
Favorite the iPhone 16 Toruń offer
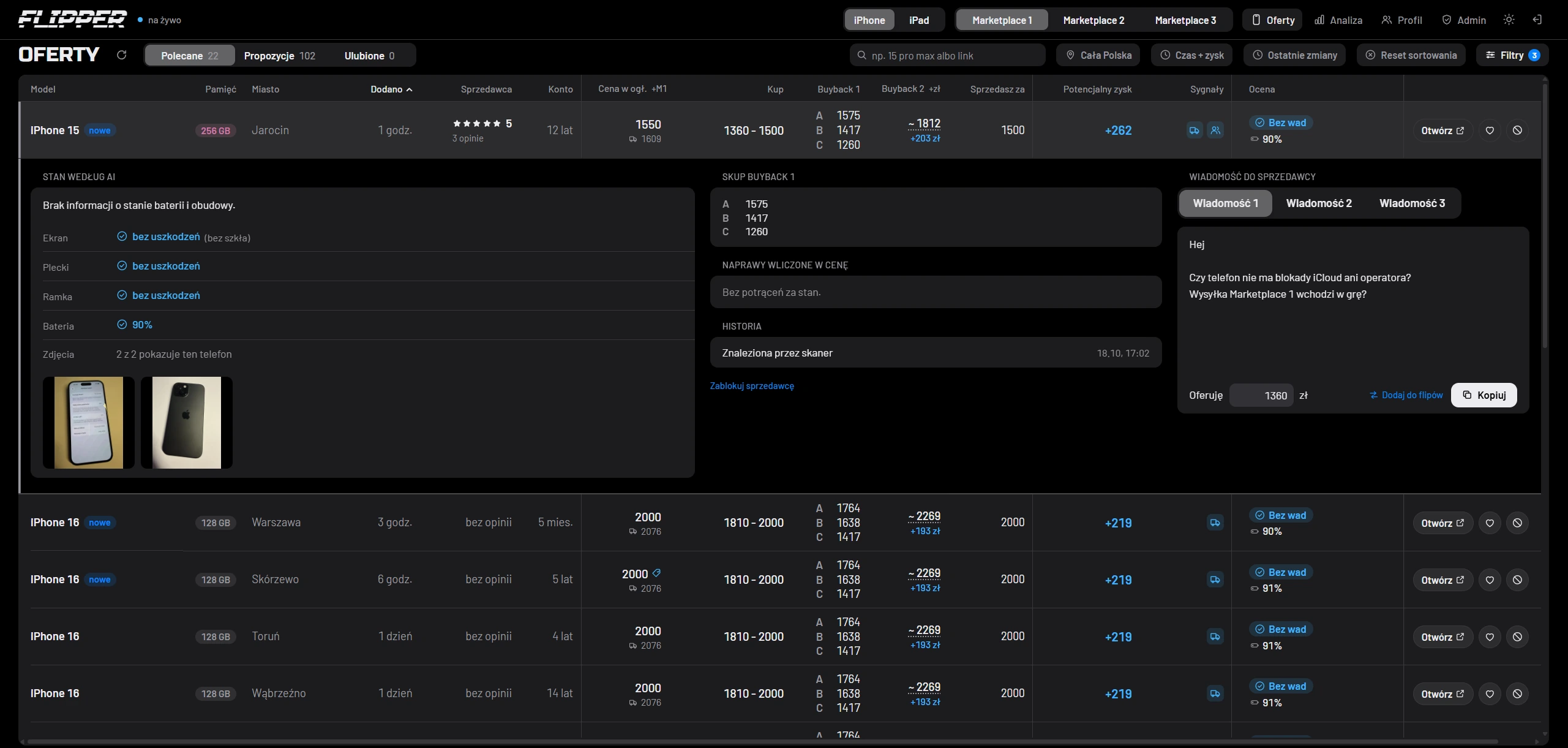click(1490, 637)
